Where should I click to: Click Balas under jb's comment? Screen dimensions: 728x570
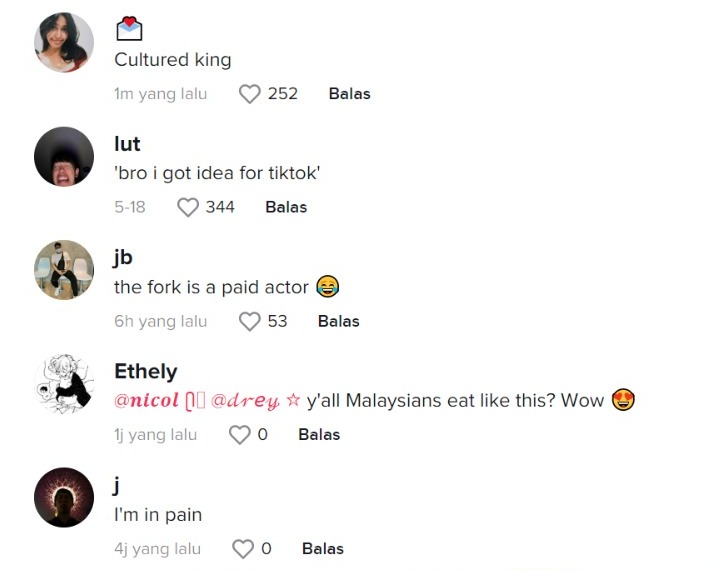point(338,321)
